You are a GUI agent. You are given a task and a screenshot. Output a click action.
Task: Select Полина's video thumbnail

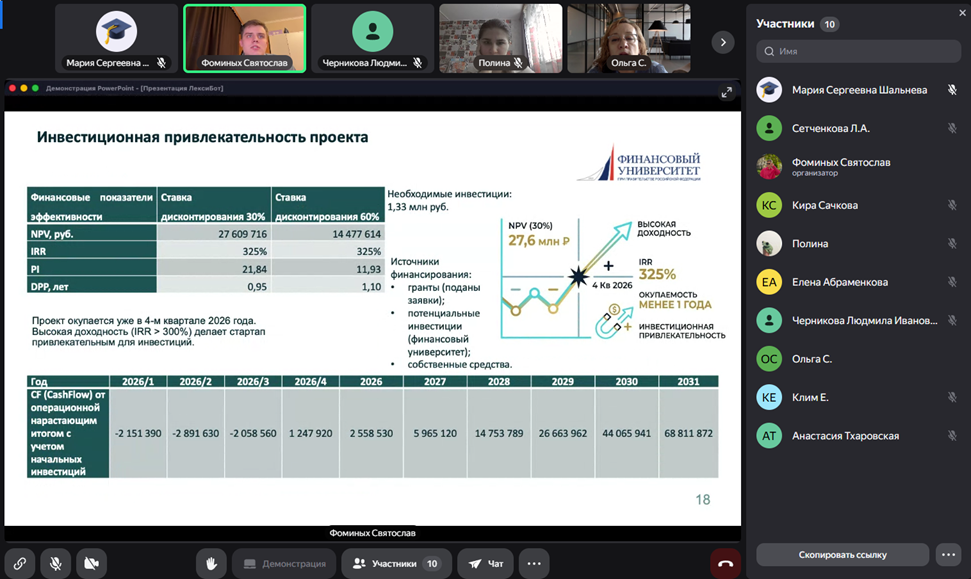click(x=500, y=39)
